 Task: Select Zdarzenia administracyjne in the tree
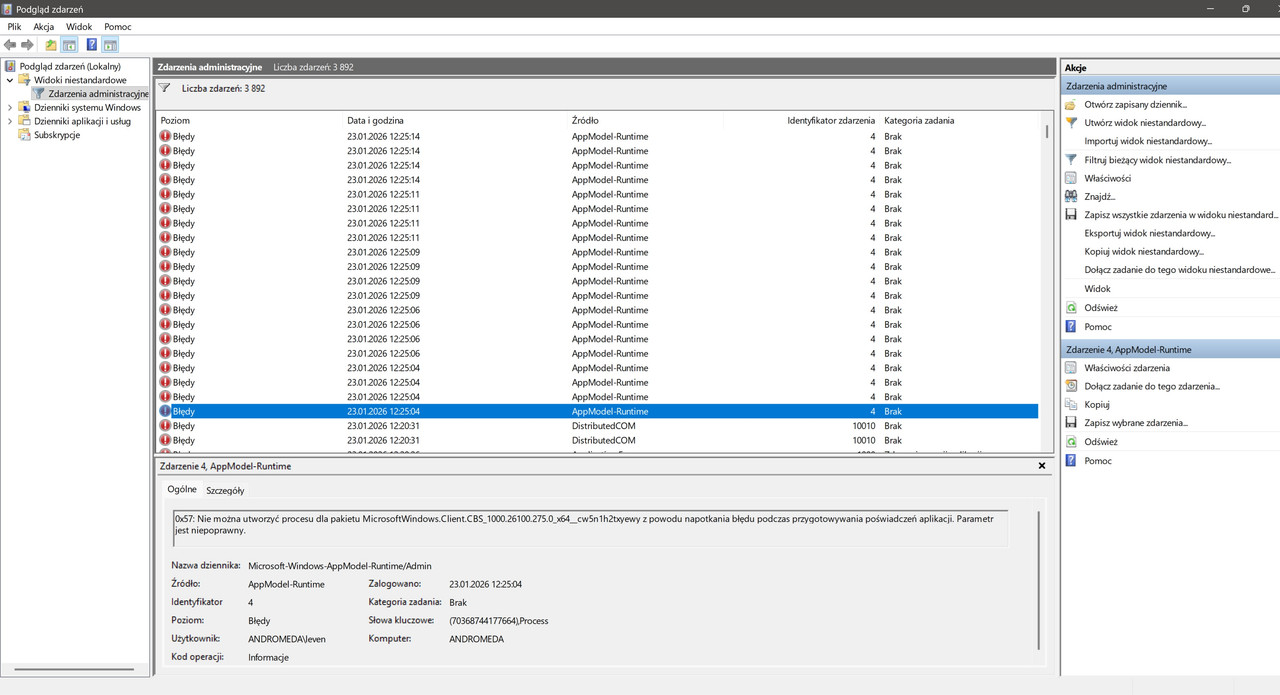coord(98,94)
